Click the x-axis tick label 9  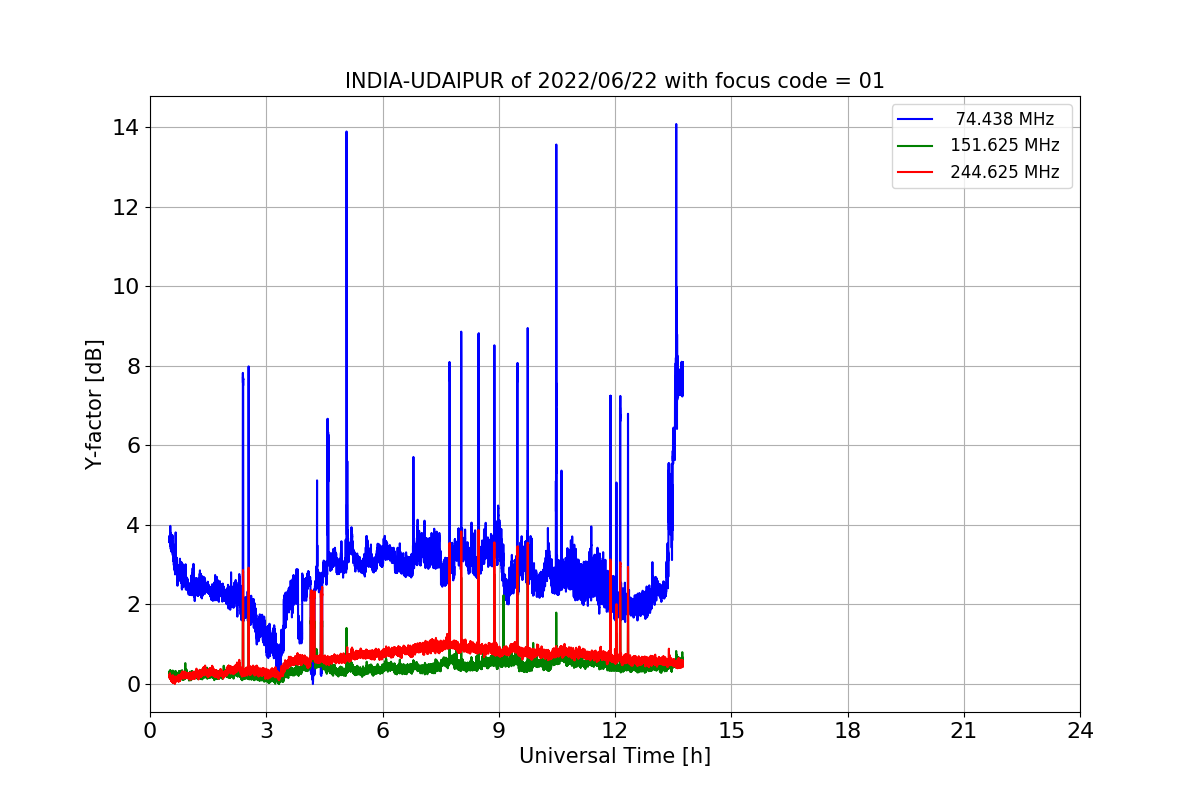click(x=499, y=731)
